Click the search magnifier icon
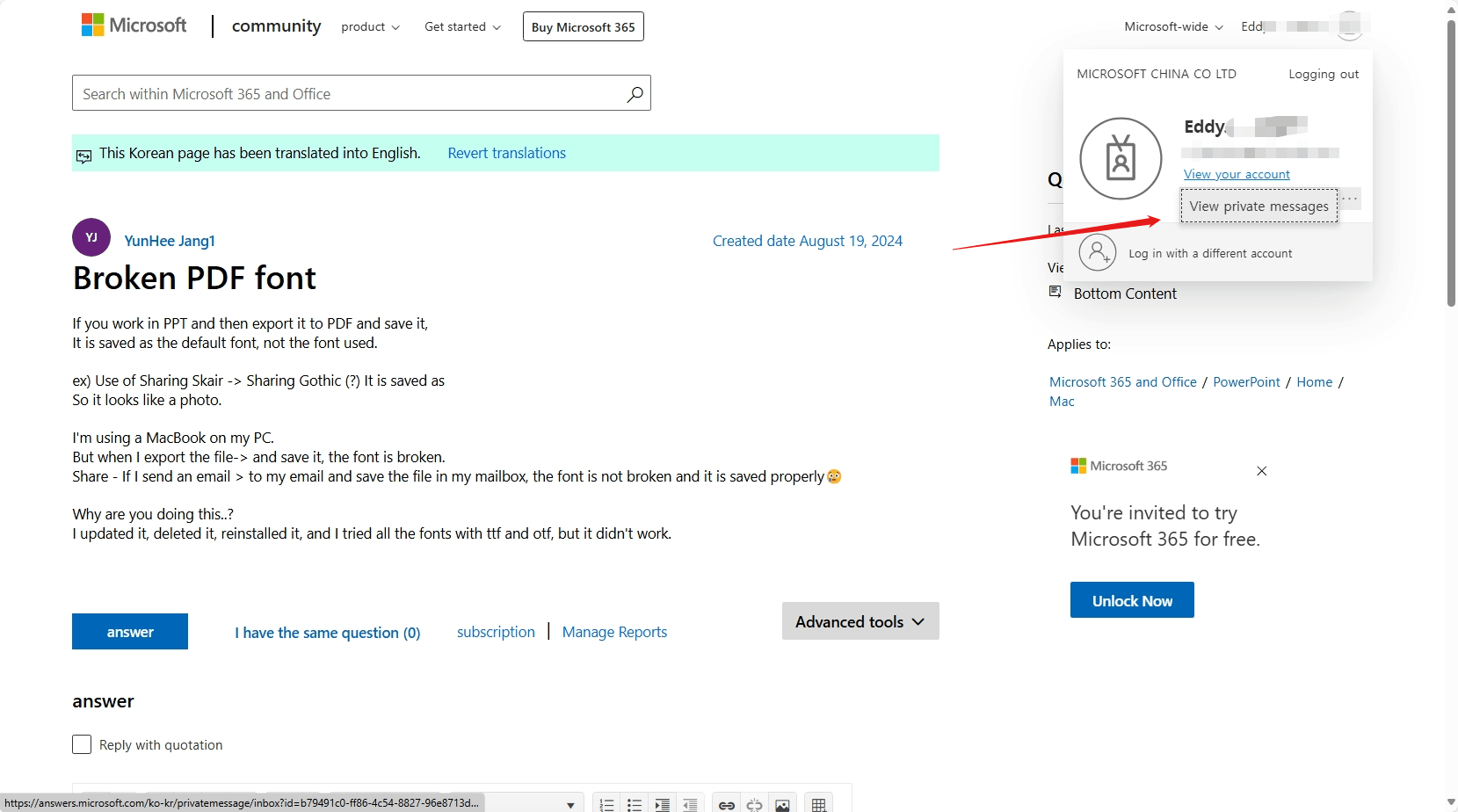1458x812 pixels. click(635, 94)
